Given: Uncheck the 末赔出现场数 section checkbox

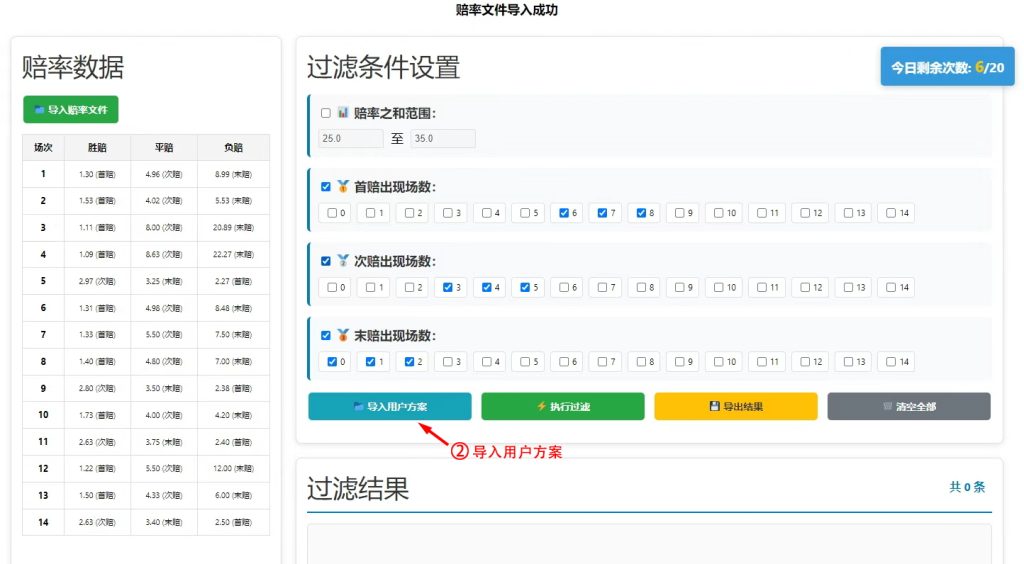Looking at the screenshot, I should point(326,336).
